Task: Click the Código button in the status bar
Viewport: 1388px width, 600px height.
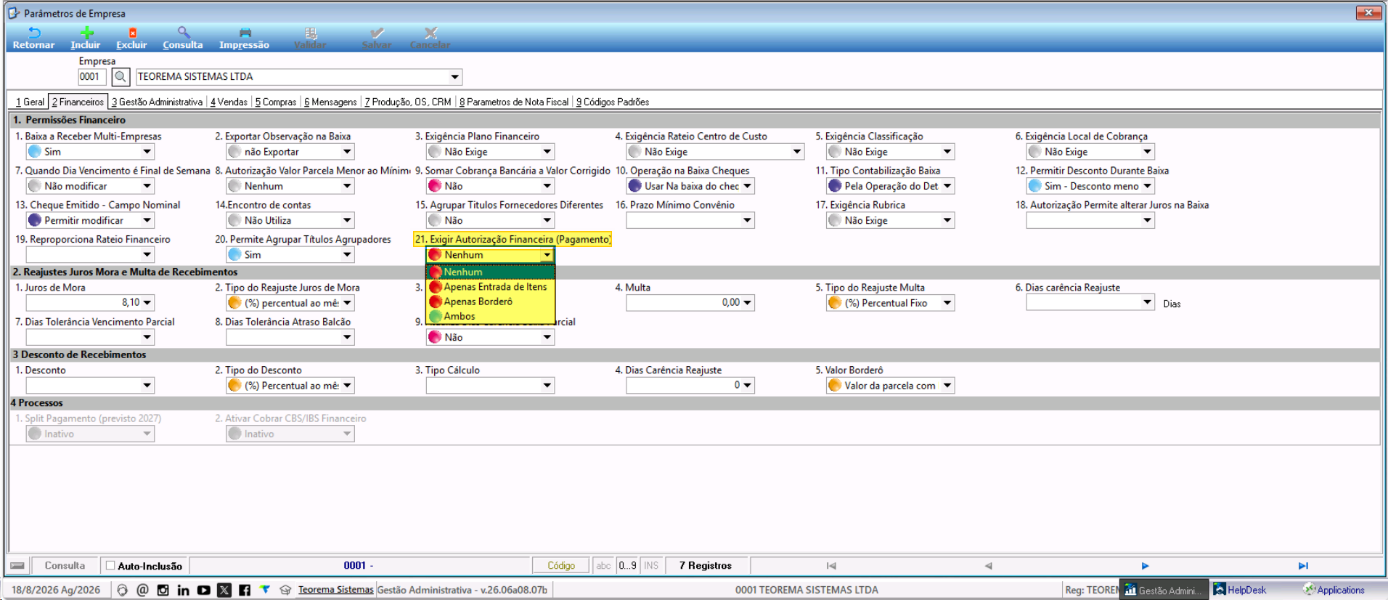Action: 561,566
